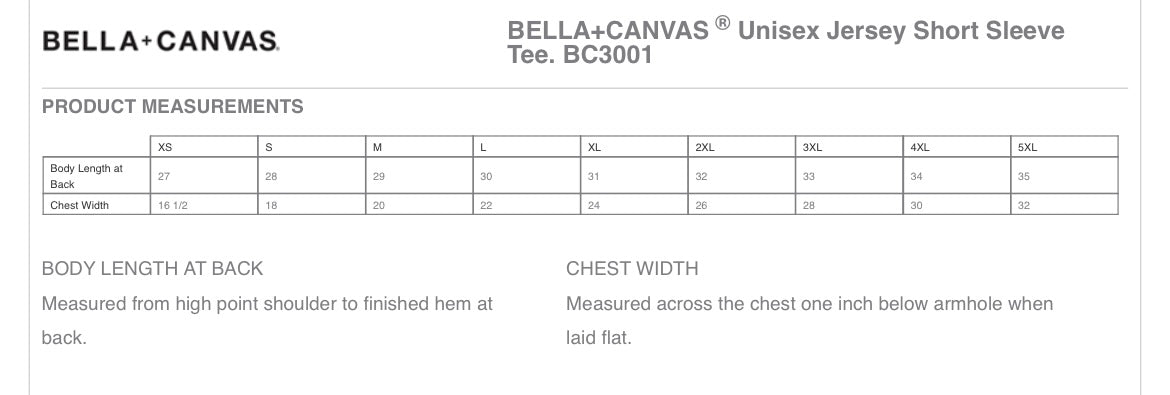Click the product title BC3001 heading

pyautogui.click(x=786, y=43)
